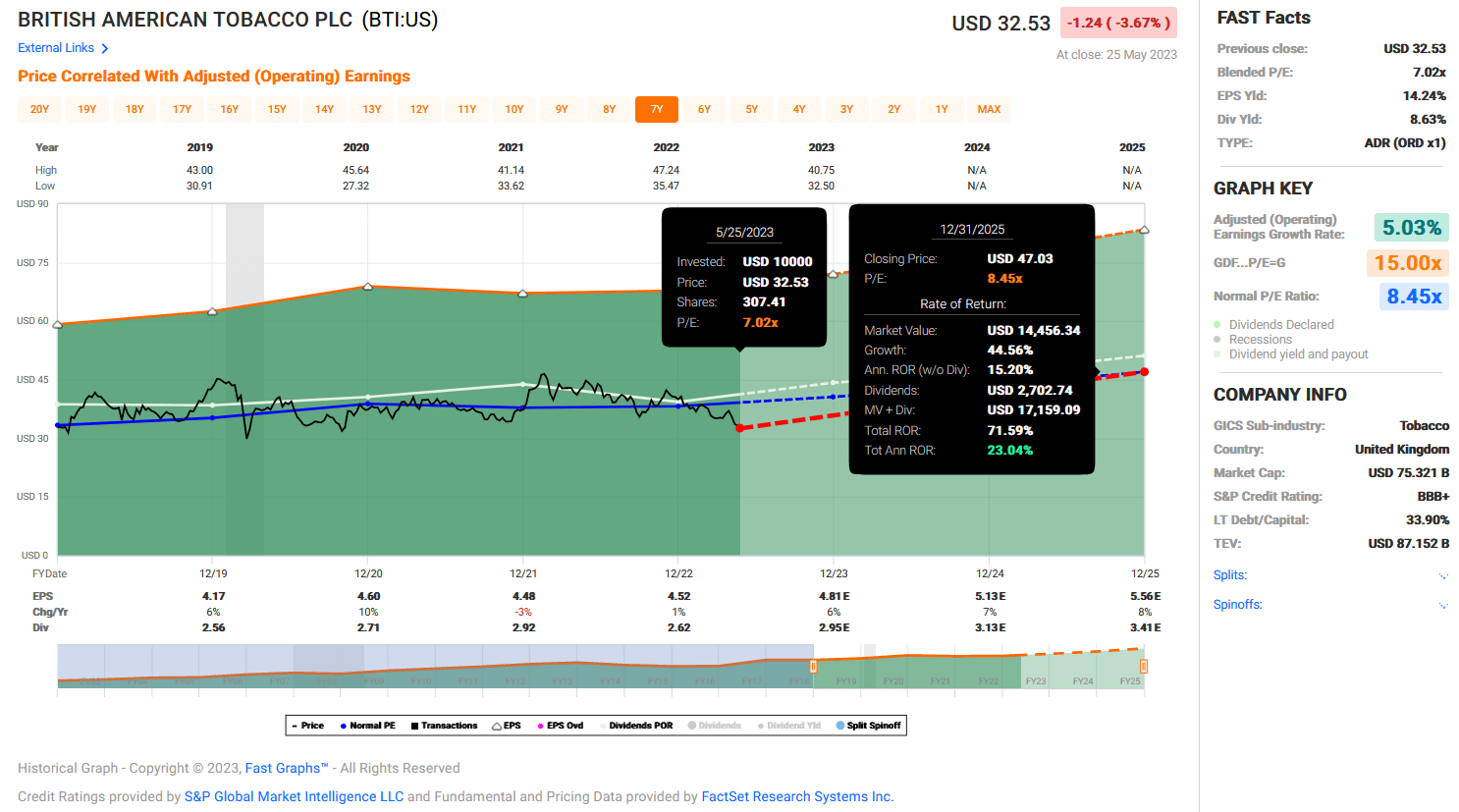Show the 1Y time range
This screenshot has height=812, width=1459.
[942, 109]
